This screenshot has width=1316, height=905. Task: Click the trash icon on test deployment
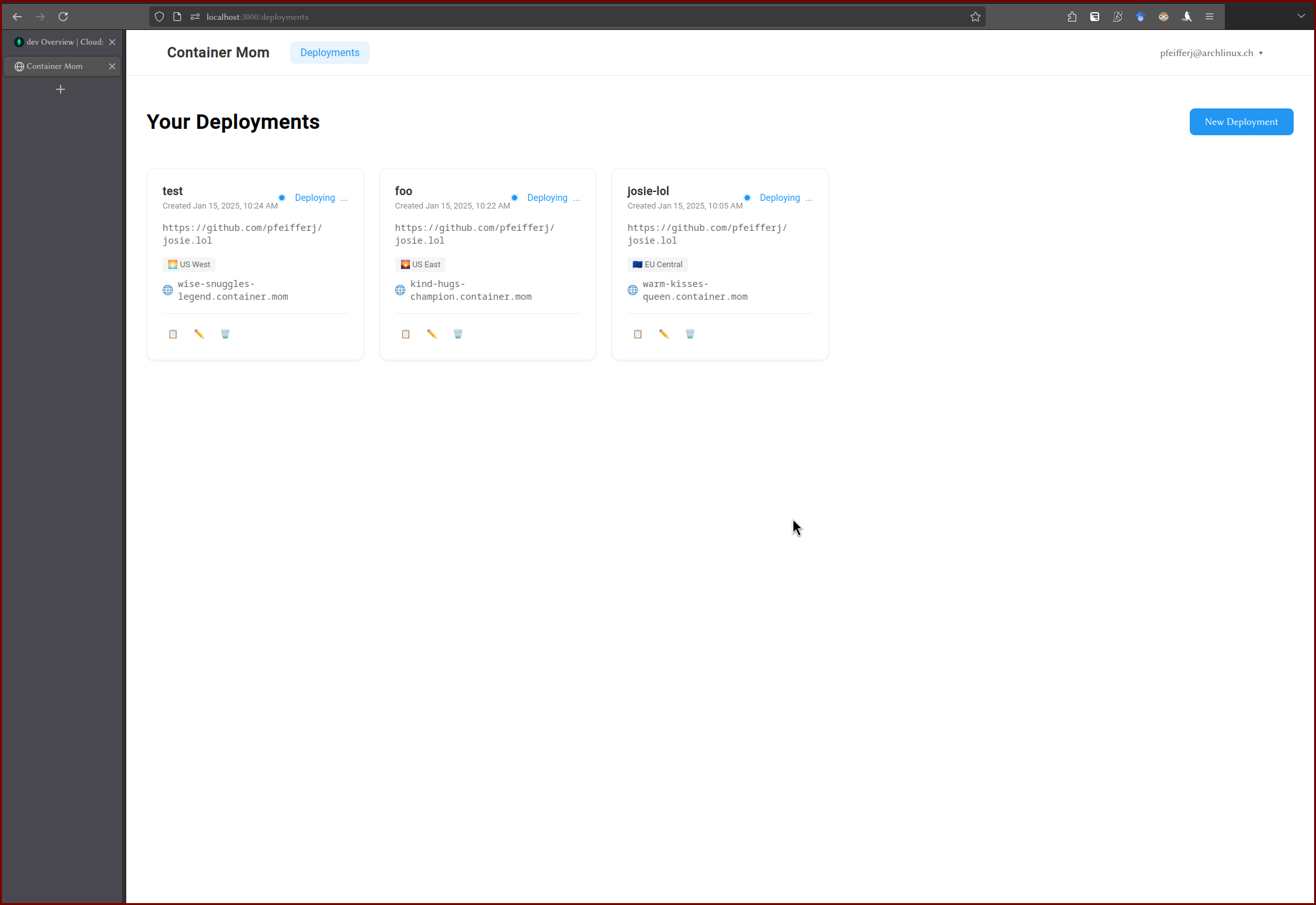click(x=225, y=334)
